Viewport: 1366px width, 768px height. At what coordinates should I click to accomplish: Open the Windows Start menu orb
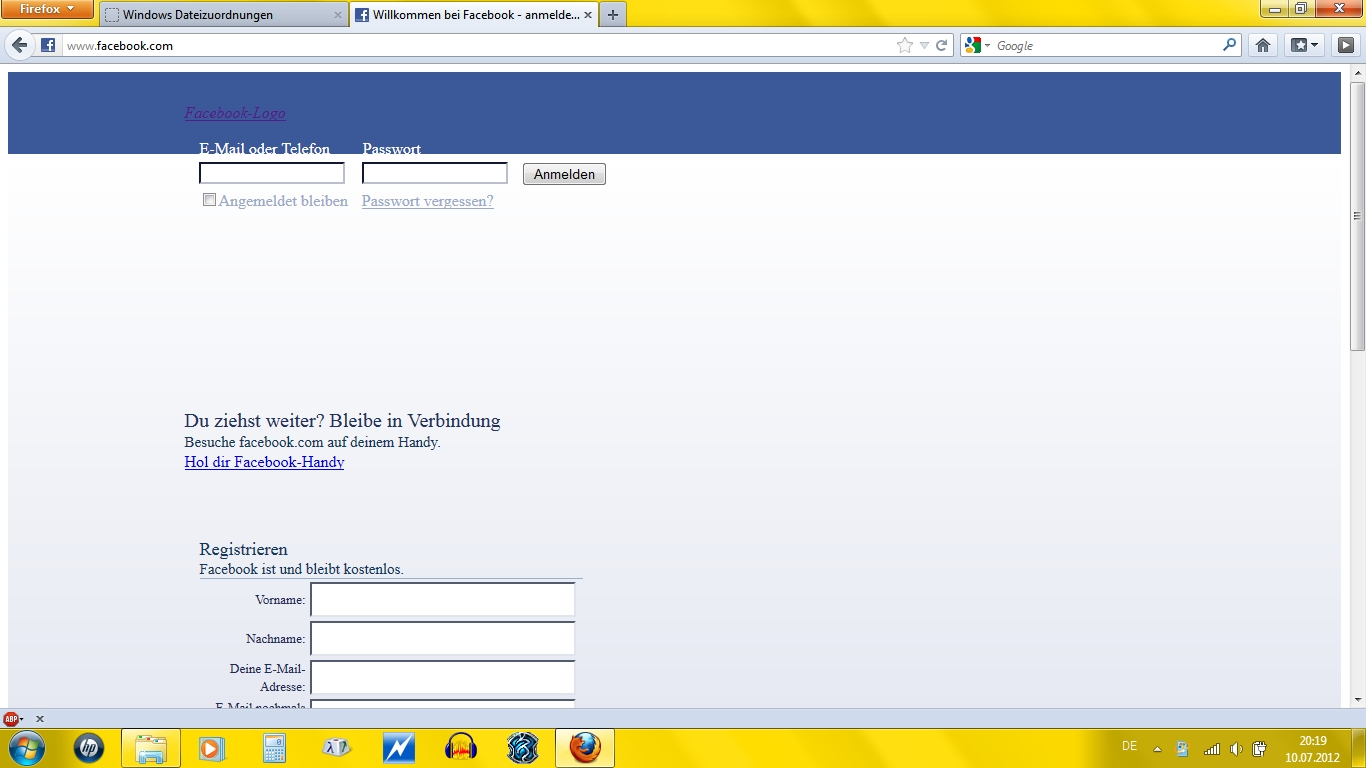pos(26,747)
